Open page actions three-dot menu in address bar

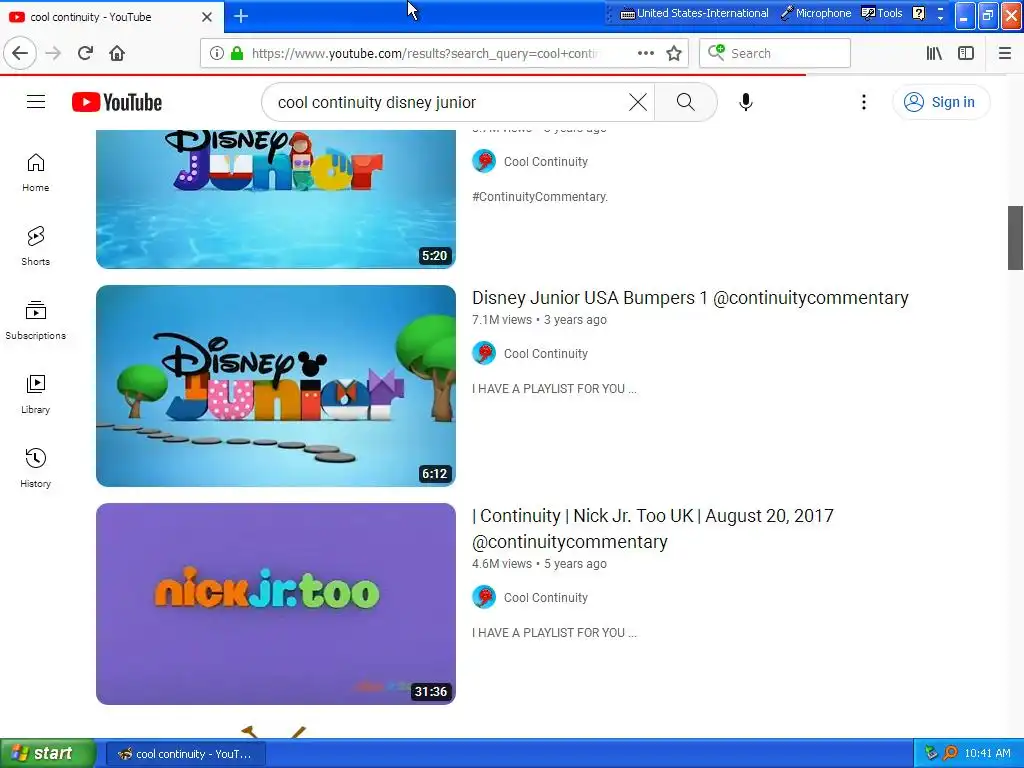646,53
